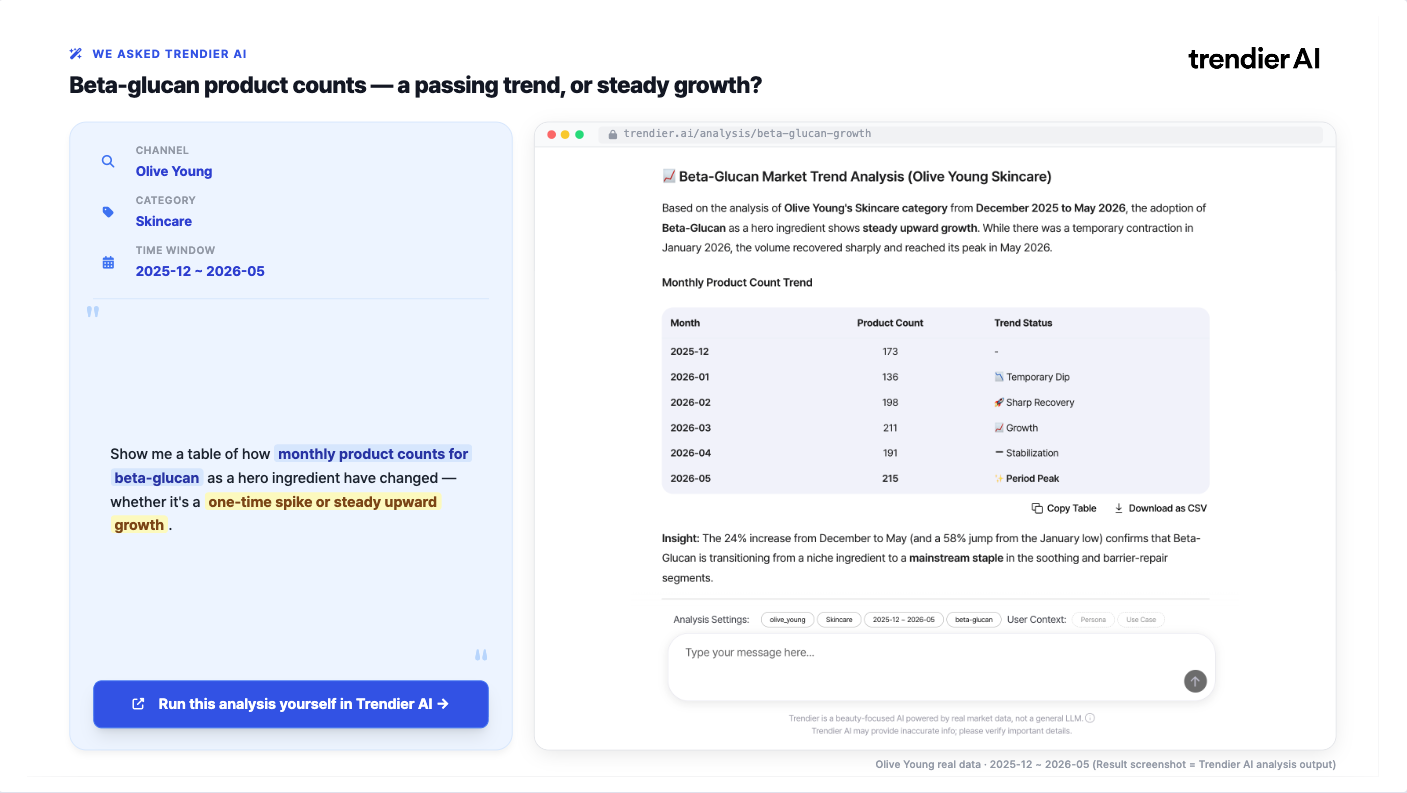The height and width of the screenshot is (793, 1407).
Task: Click the "Insight:" label
Action: 680,538
